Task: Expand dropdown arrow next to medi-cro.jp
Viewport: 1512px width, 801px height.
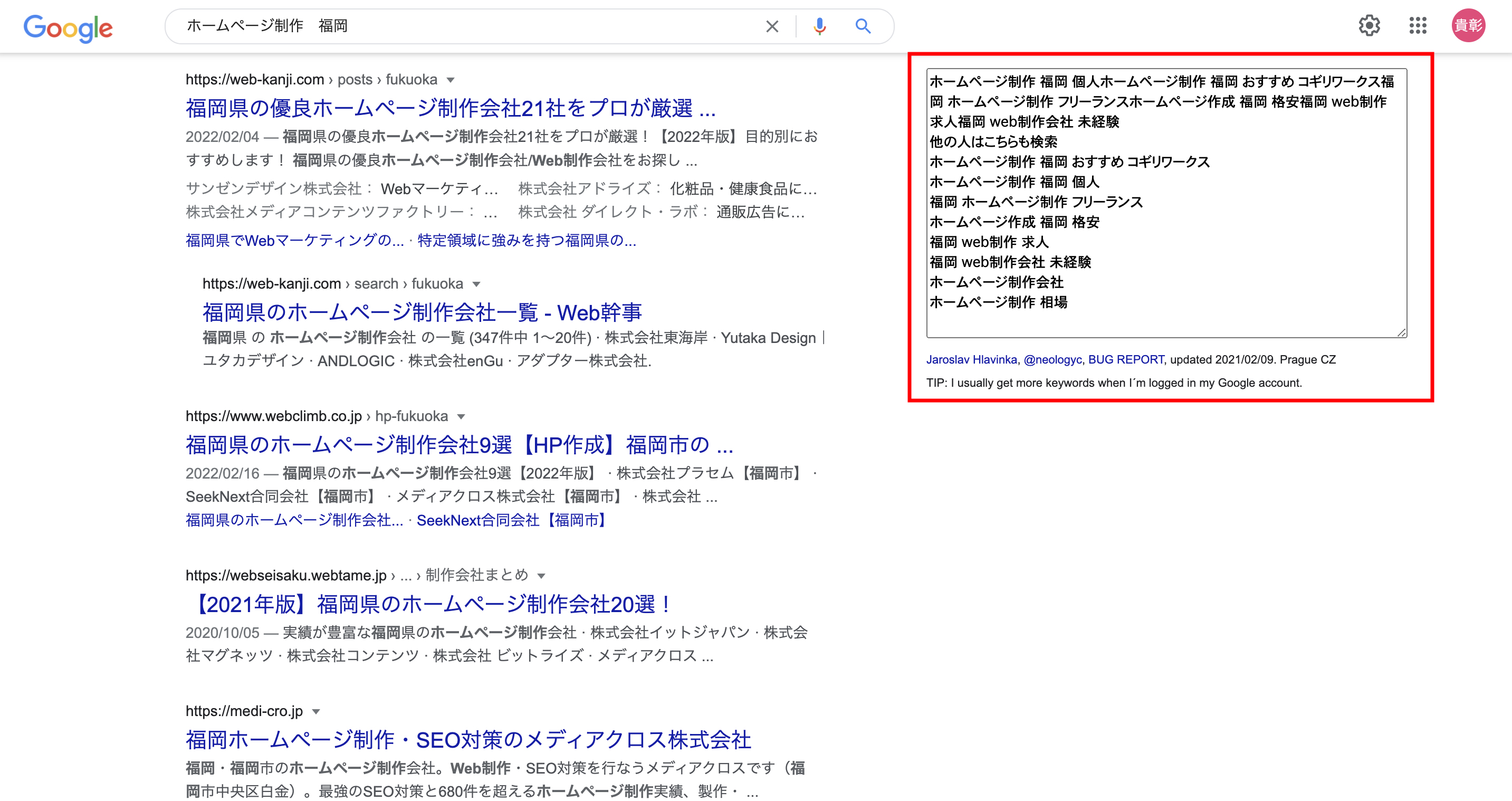Action: [316, 712]
